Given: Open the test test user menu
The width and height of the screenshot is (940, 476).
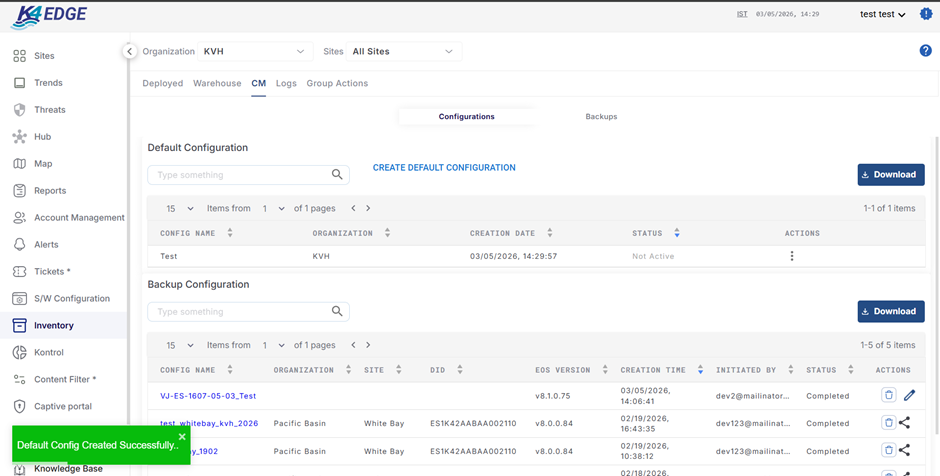Looking at the screenshot, I should (x=882, y=14).
